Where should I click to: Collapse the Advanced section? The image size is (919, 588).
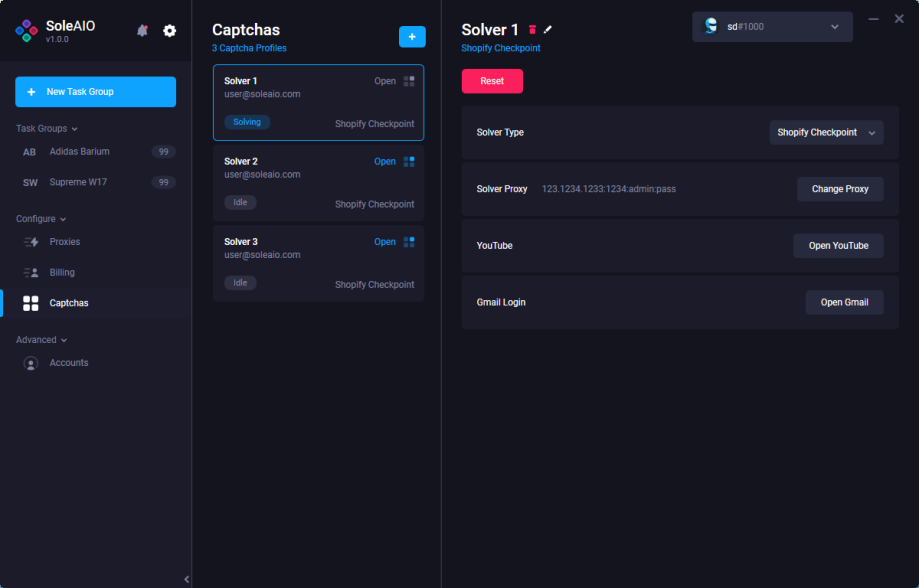coord(41,340)
